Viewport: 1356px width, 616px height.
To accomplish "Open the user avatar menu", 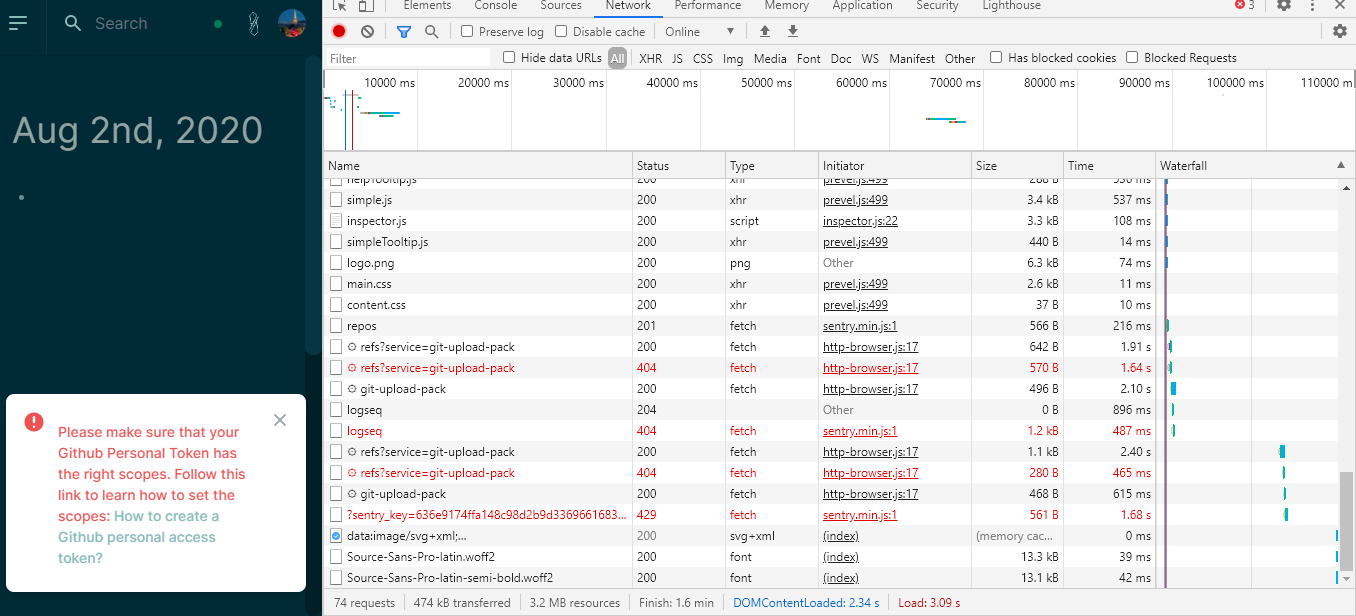I will [x=292, y=23].
